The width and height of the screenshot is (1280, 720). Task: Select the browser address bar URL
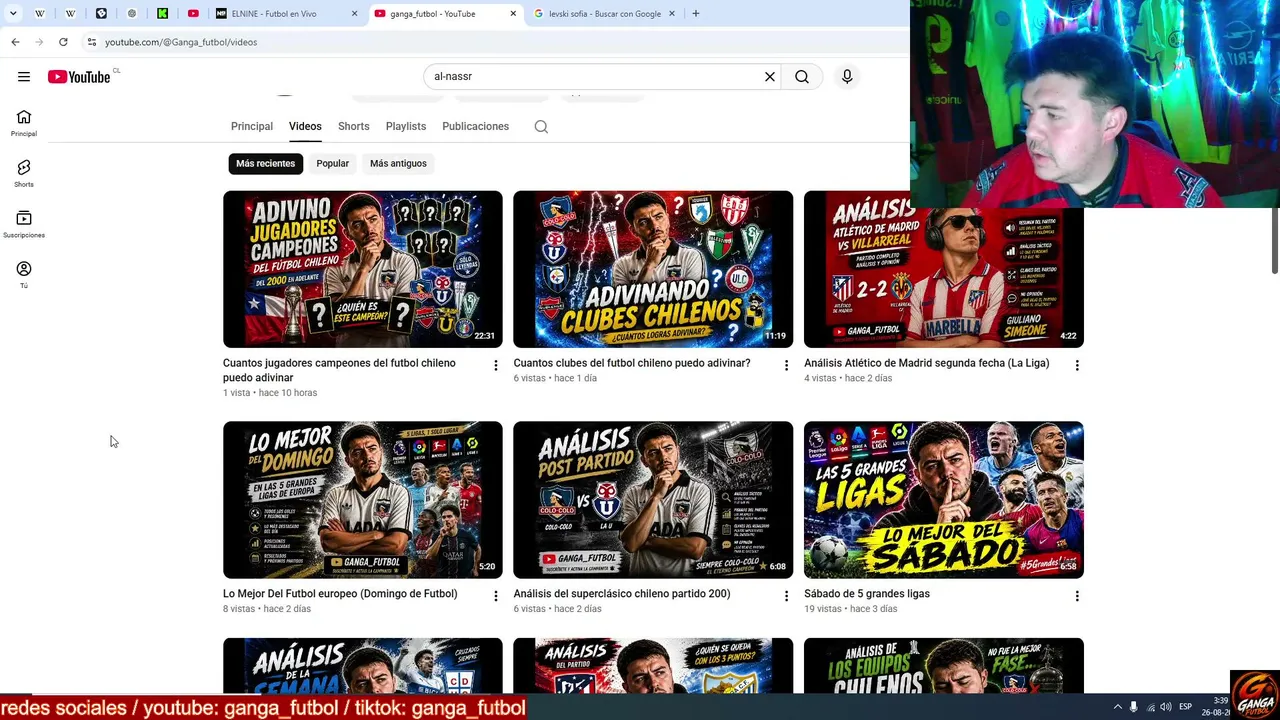(181, 42)
